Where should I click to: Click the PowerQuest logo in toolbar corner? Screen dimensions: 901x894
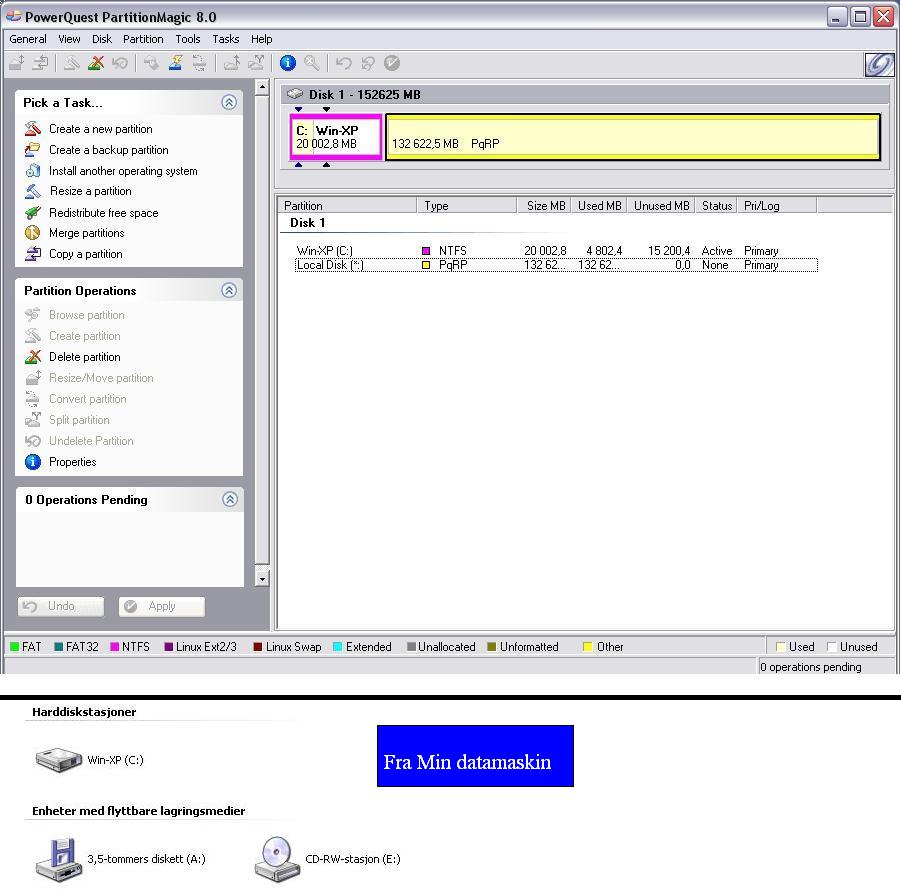pos(879,64)
